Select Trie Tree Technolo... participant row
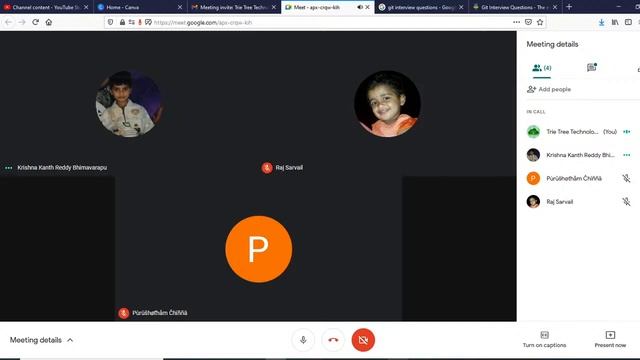 pos(579,131)
